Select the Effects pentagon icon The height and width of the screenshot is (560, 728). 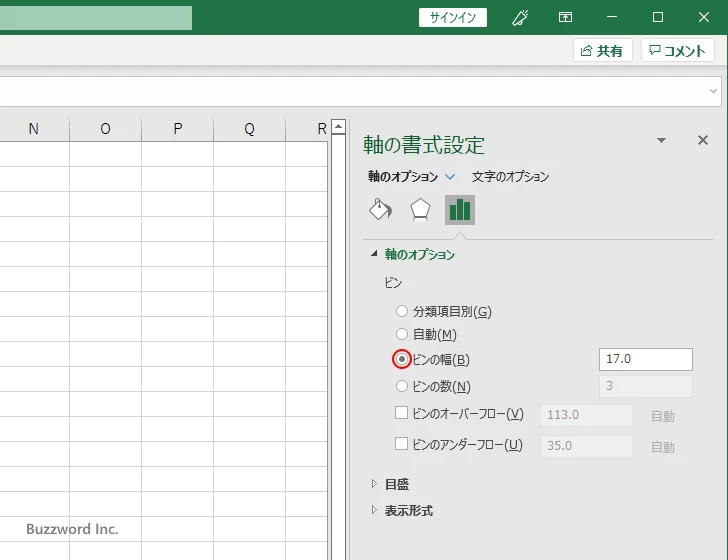420,209
